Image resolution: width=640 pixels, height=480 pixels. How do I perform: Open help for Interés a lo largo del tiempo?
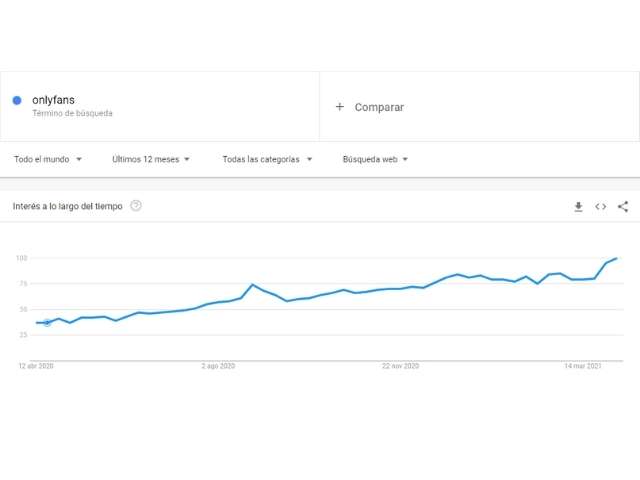(x=136, y=206)
